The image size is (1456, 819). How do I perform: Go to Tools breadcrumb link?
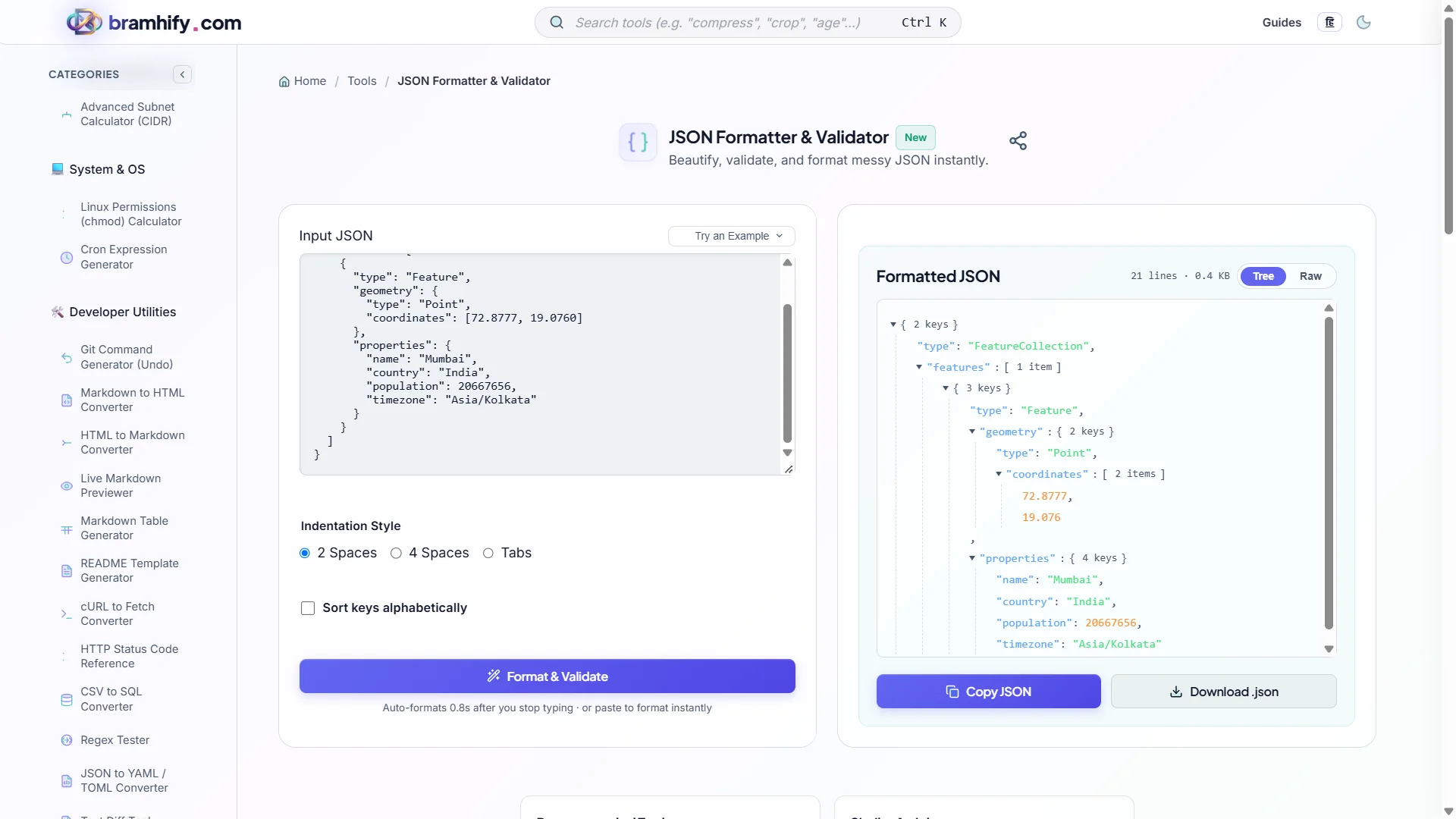coord(362,81)
